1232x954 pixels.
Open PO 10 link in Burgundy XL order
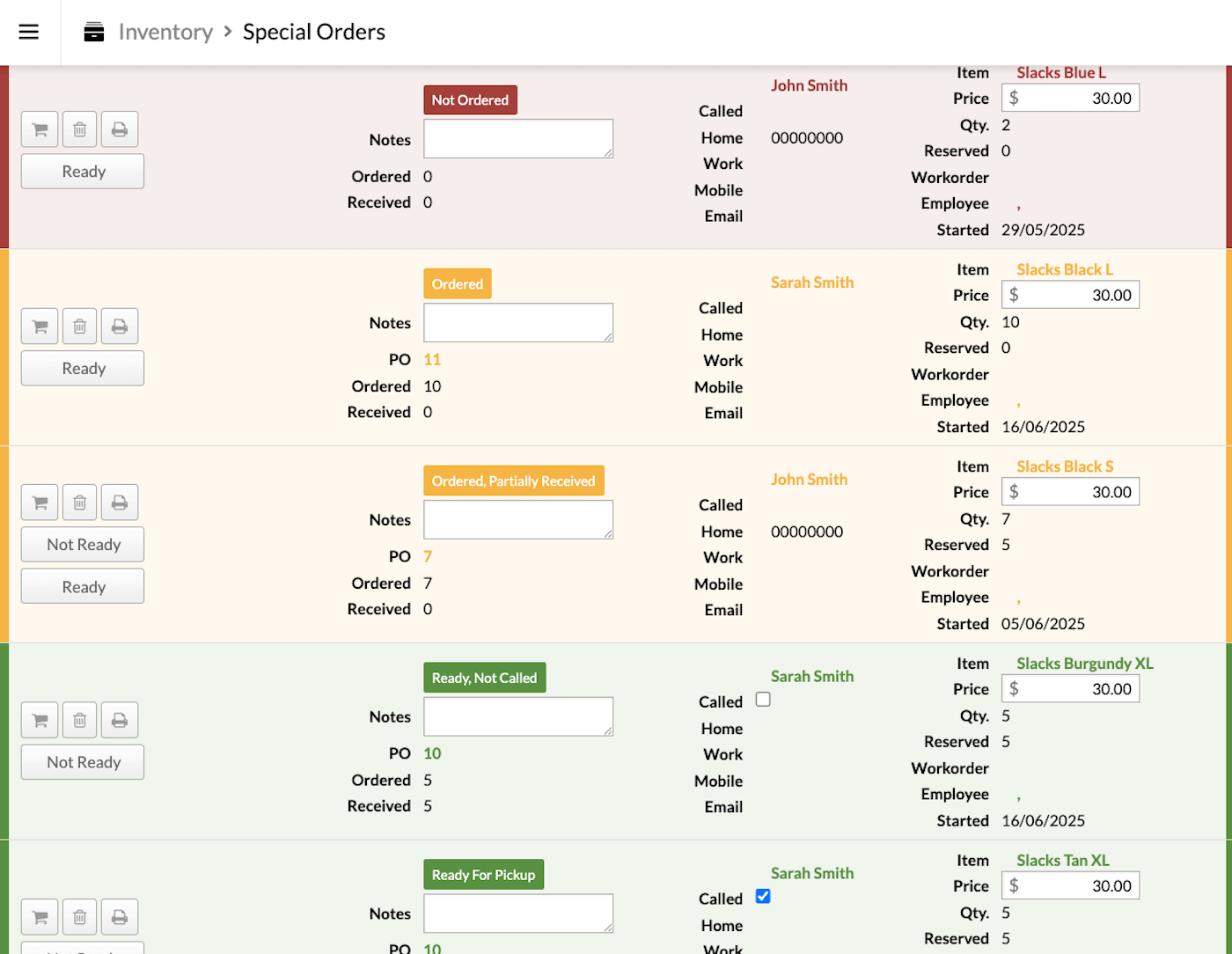[x=432, y=754]
